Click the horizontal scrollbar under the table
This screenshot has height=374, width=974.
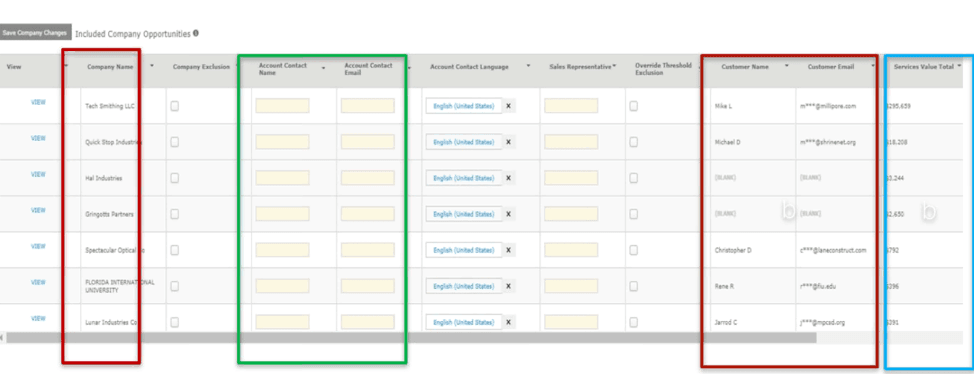411,337
